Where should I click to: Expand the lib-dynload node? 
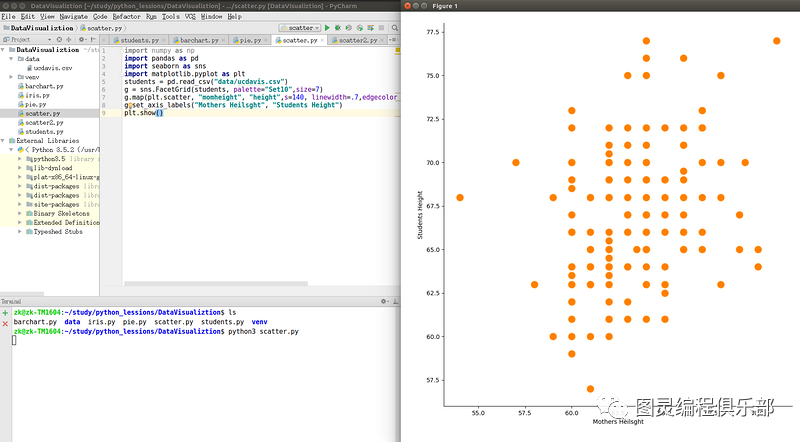click(20, 168)
